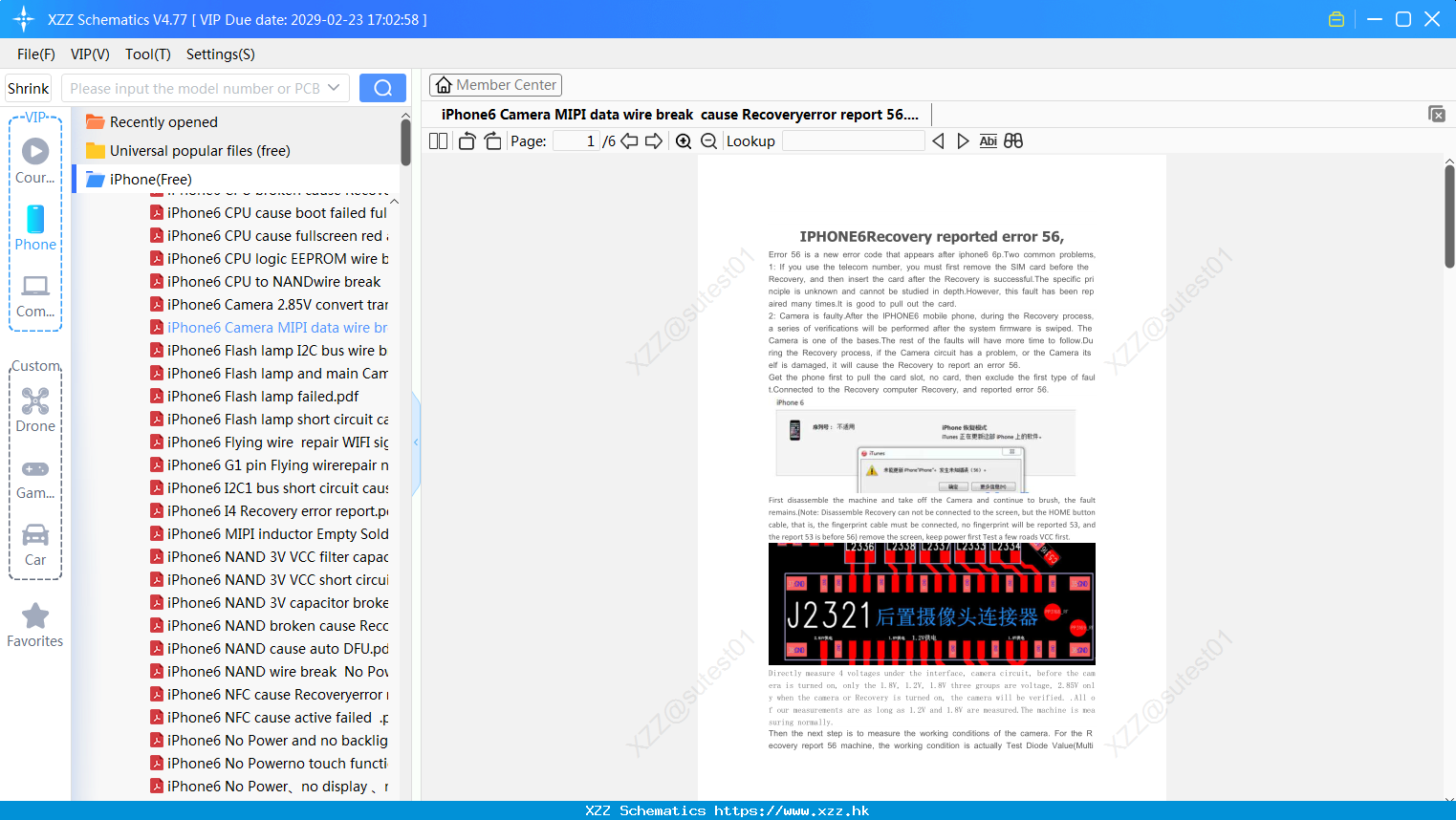Open the Member Center
This screenshot has width=1456, height=820.
pos(495,85)
